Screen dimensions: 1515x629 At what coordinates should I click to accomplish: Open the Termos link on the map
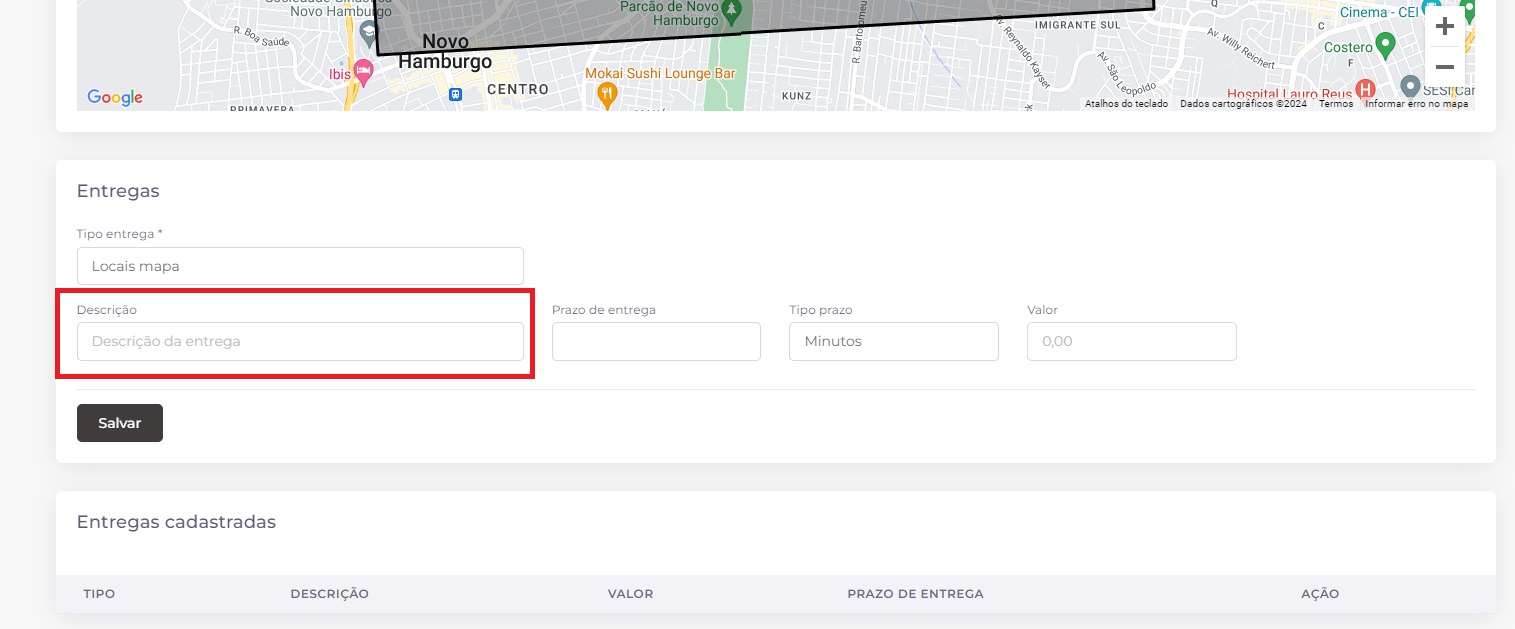pos(1335,104)
